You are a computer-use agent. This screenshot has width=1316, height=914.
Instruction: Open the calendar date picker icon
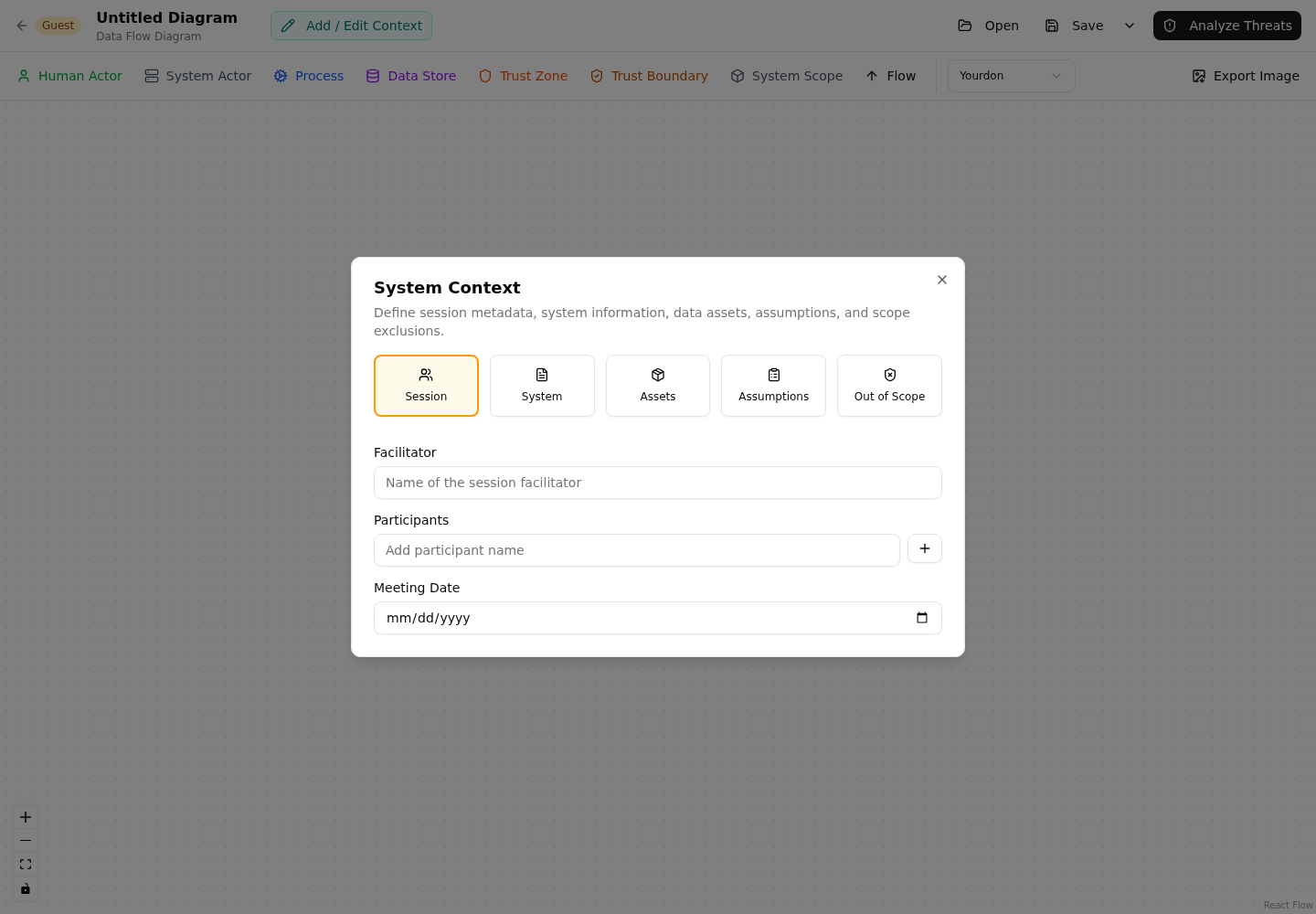[922, 618]
